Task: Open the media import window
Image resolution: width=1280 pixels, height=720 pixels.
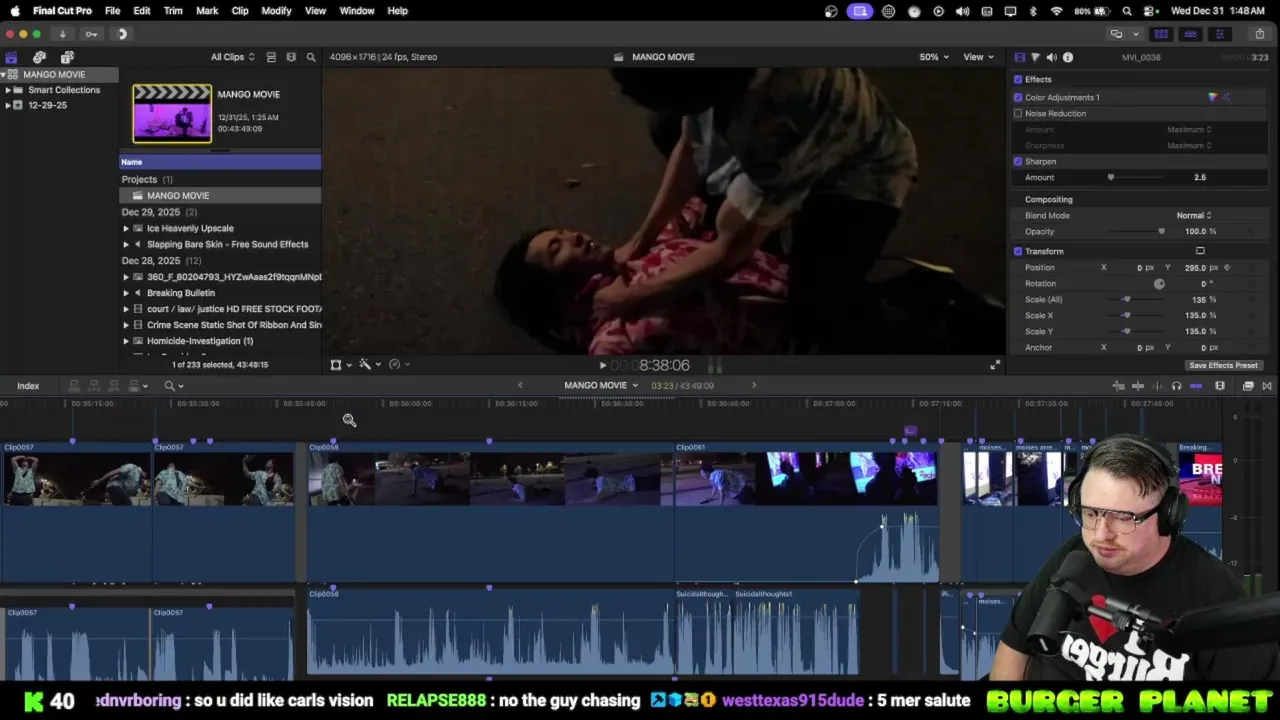Action: coord(62,34)
